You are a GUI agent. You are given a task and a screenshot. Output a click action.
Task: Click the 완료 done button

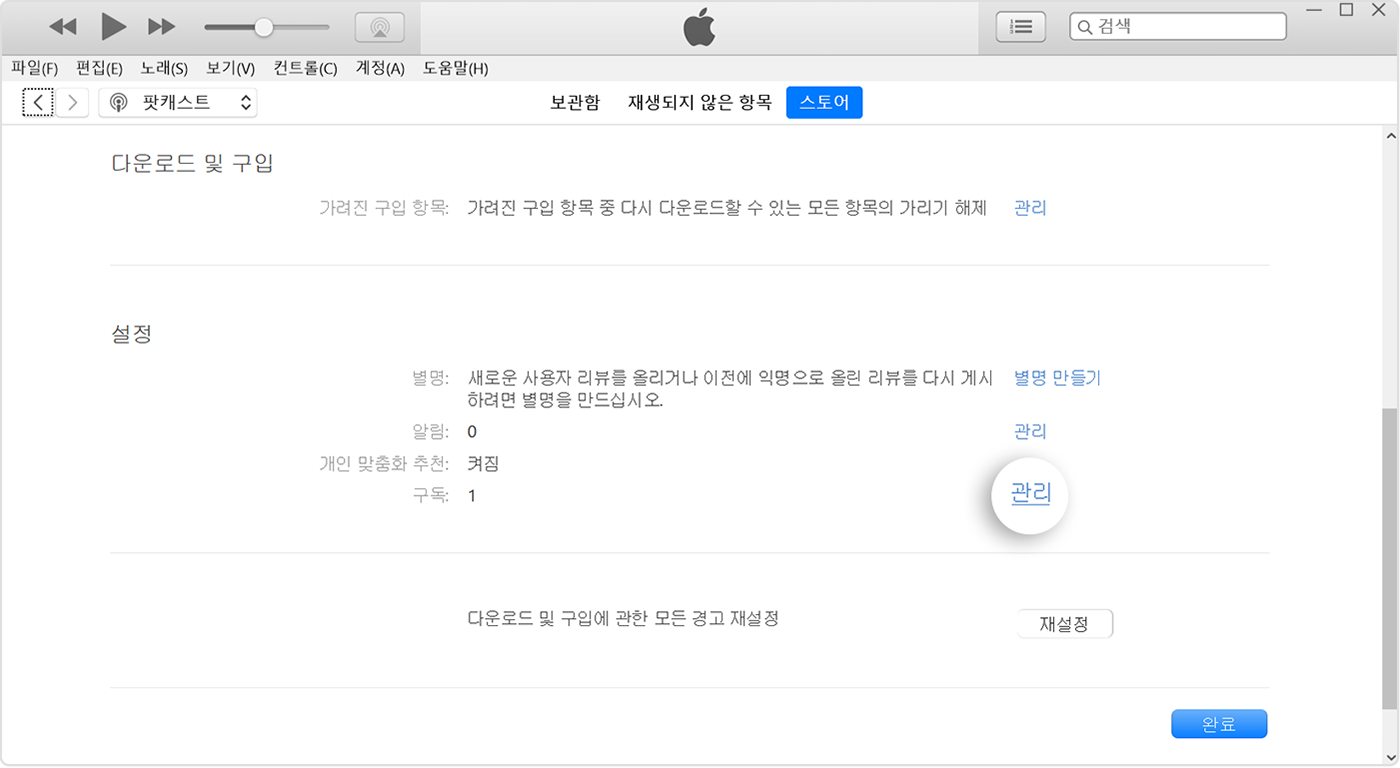[x=1219, y=723]
